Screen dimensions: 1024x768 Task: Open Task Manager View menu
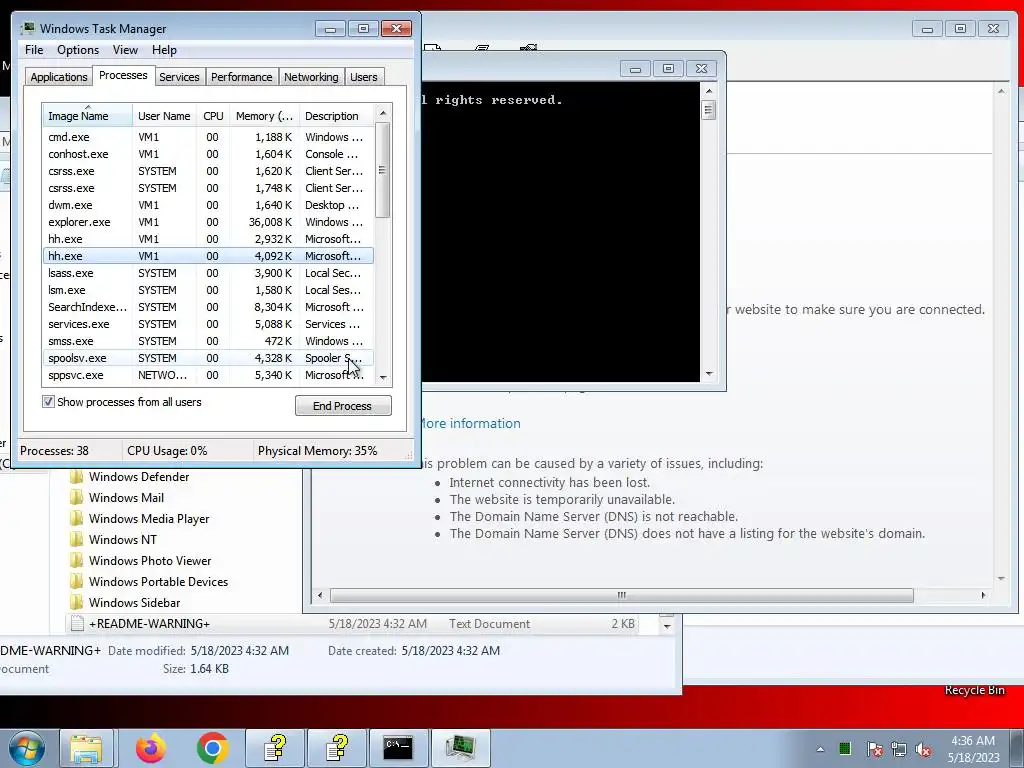(x=125, y=50)
